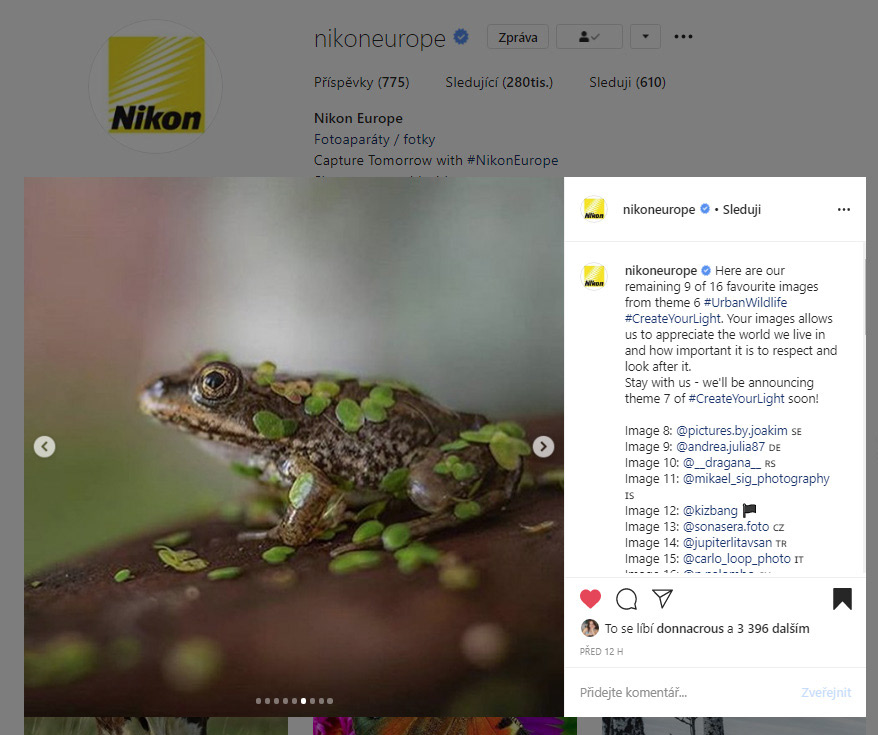Open @kizbang profile link
Viewport: 878px width, 735px height.
(710, 511)
